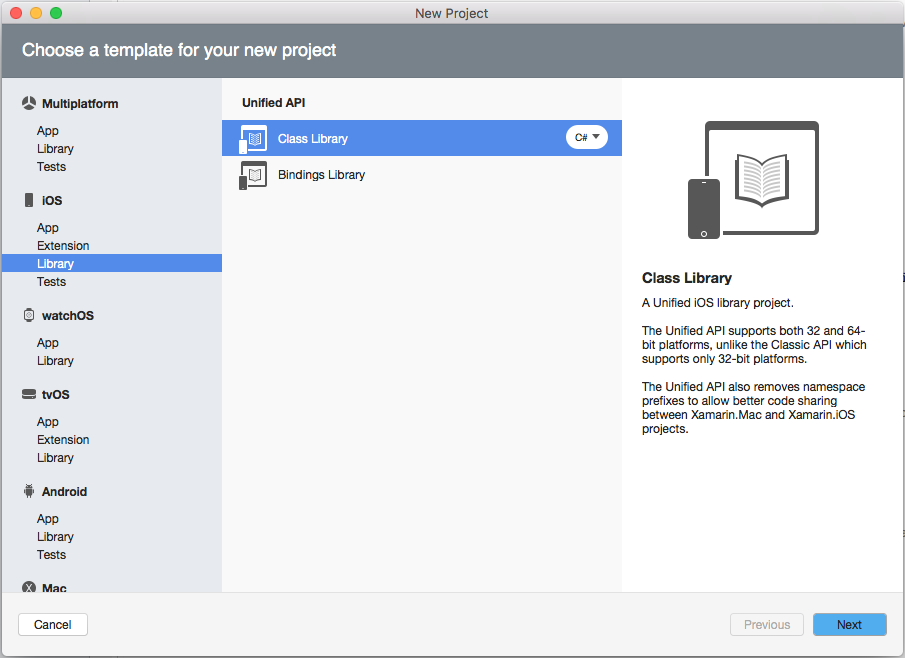Select Extension under iOS

63,245
